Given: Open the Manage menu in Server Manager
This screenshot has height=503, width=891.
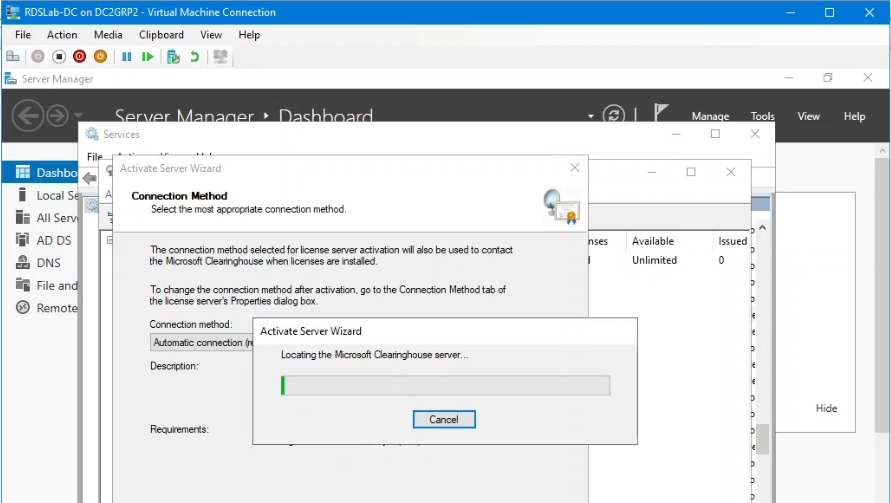Looking at the screenshot, I should pyautogui.click(x=710, y=116).
